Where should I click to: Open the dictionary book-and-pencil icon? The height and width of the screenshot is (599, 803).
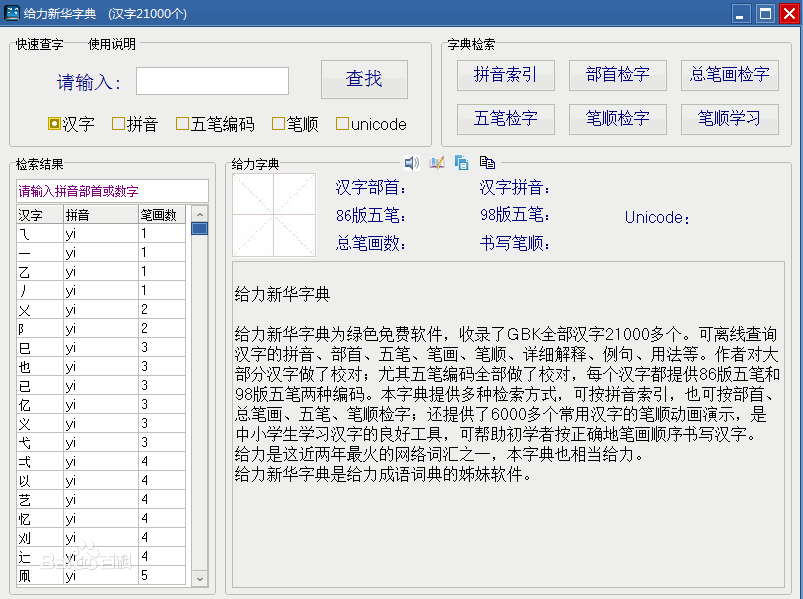point(437,163)
